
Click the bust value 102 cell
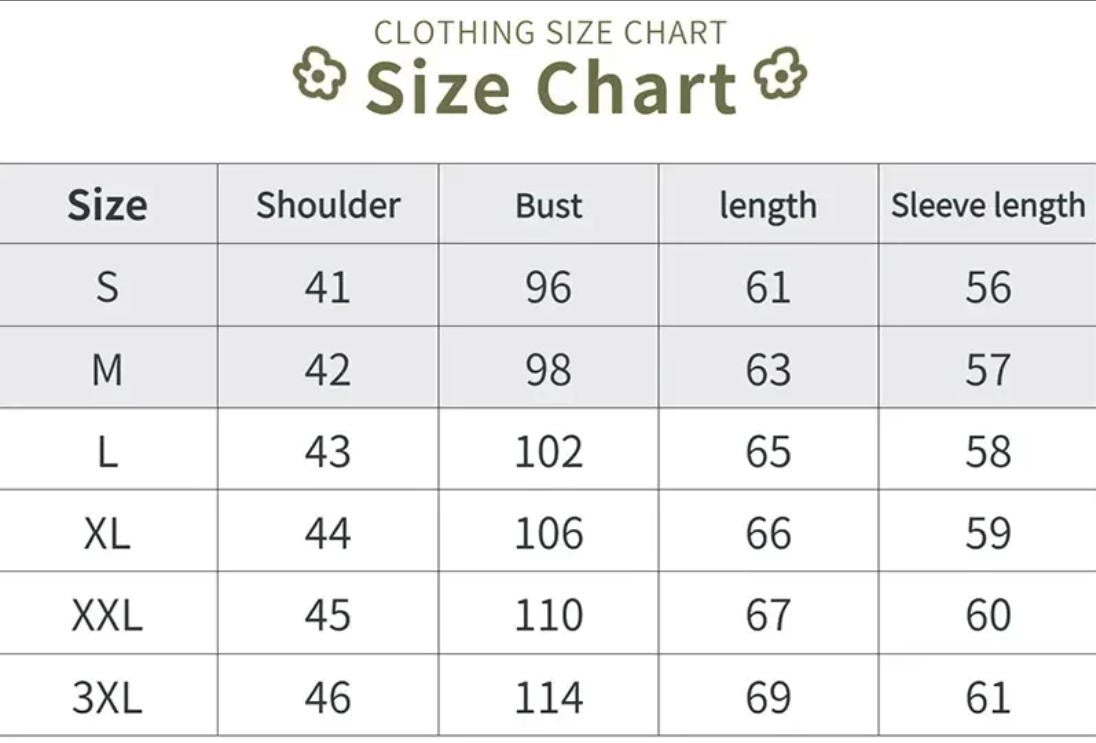[x=549, y=452]
